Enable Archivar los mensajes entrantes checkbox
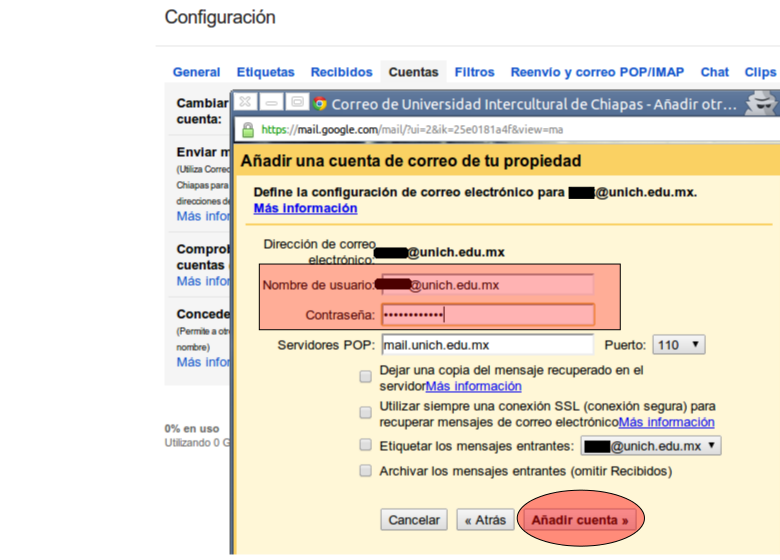780x560 pixels. pos(366,470)
